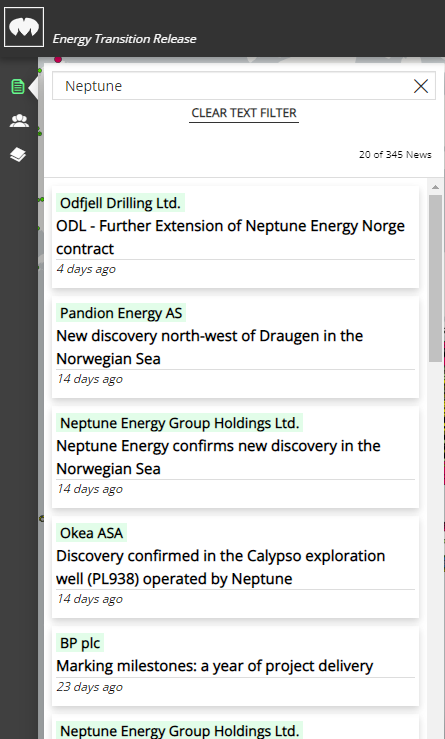
Task: Open Marking milestones project delivery article
Action: [214, 665]
